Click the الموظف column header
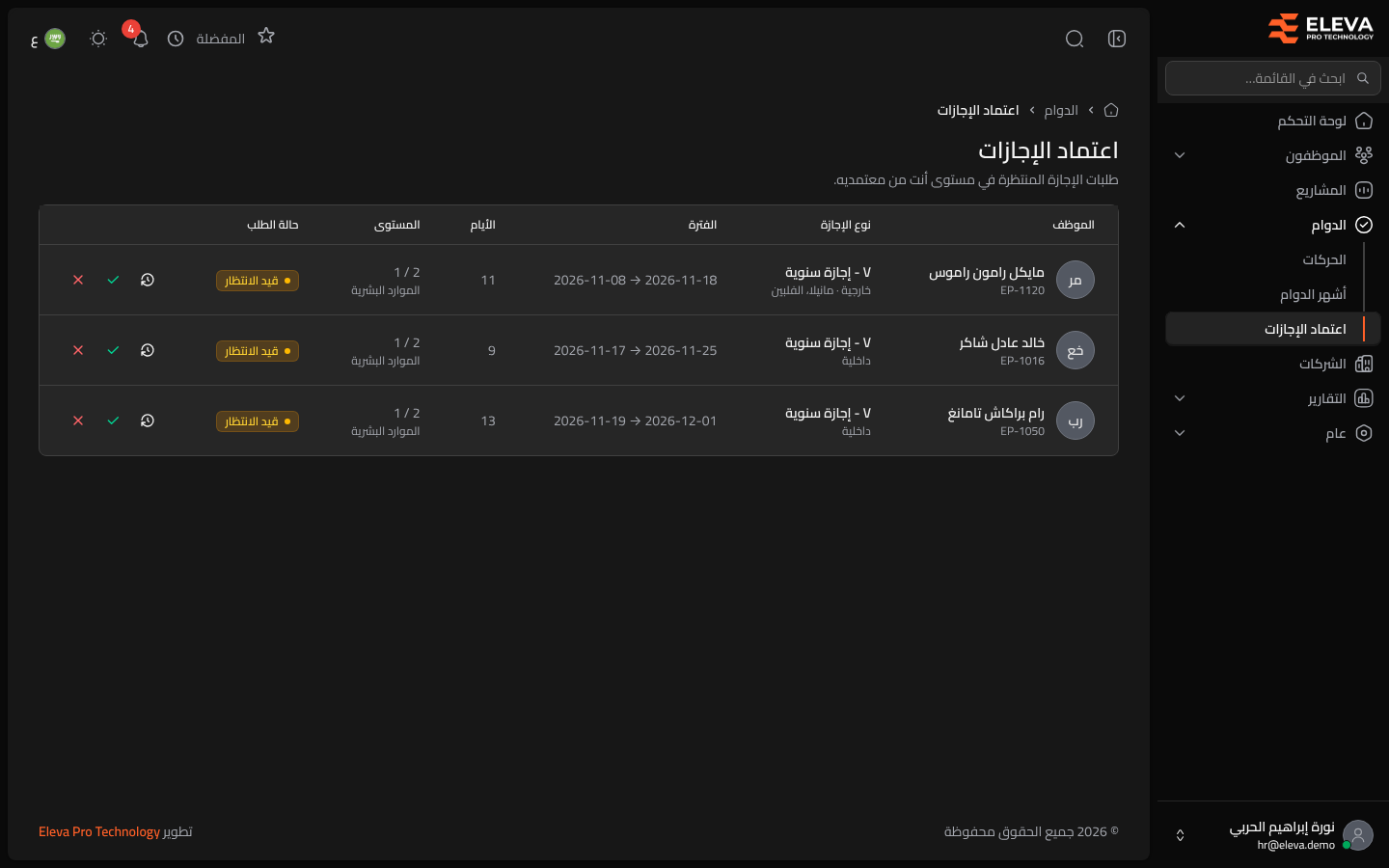The image size is (1389, 868). [x=1074, y=225]
